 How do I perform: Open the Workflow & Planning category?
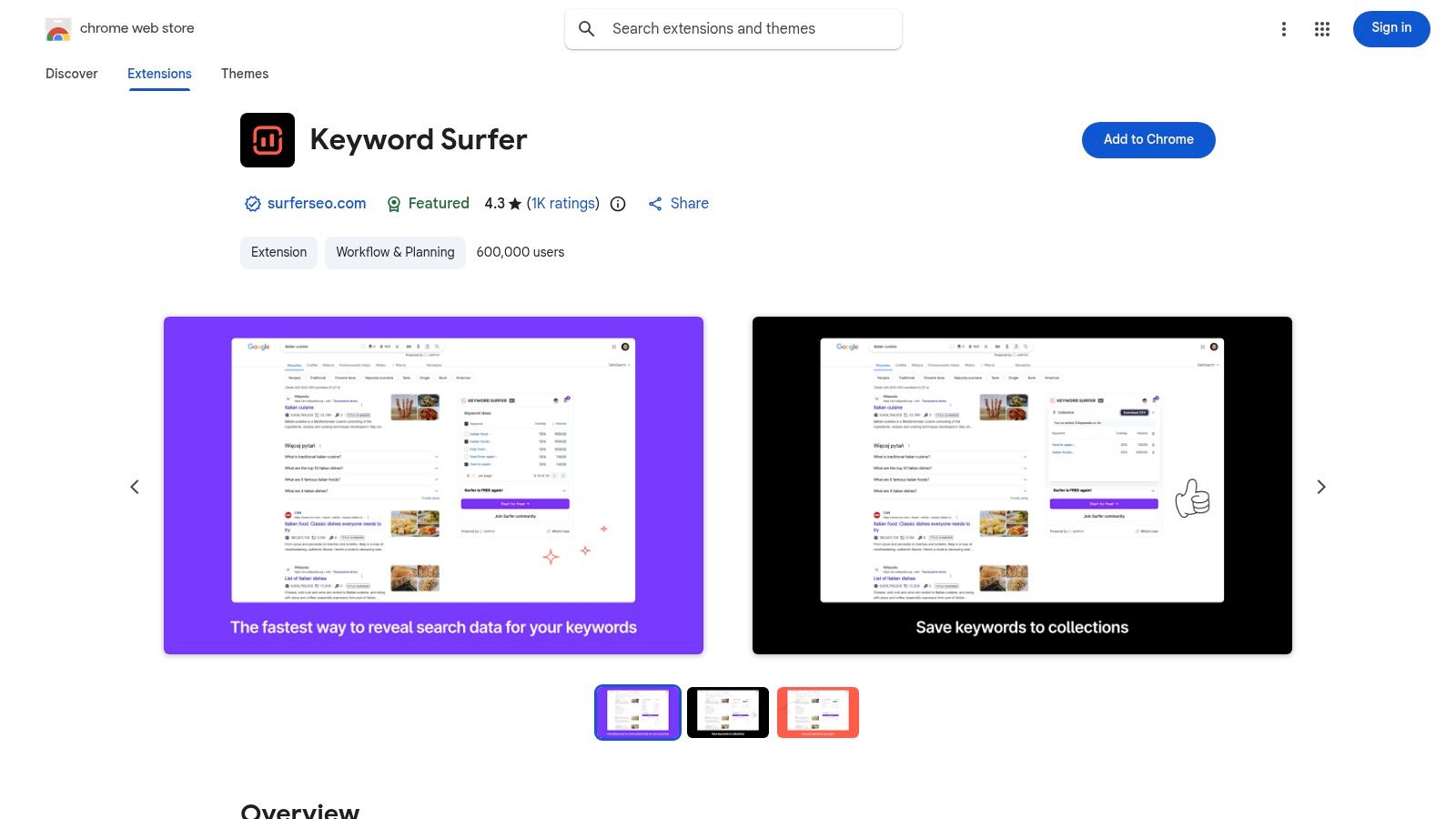[x=395, y=252]
